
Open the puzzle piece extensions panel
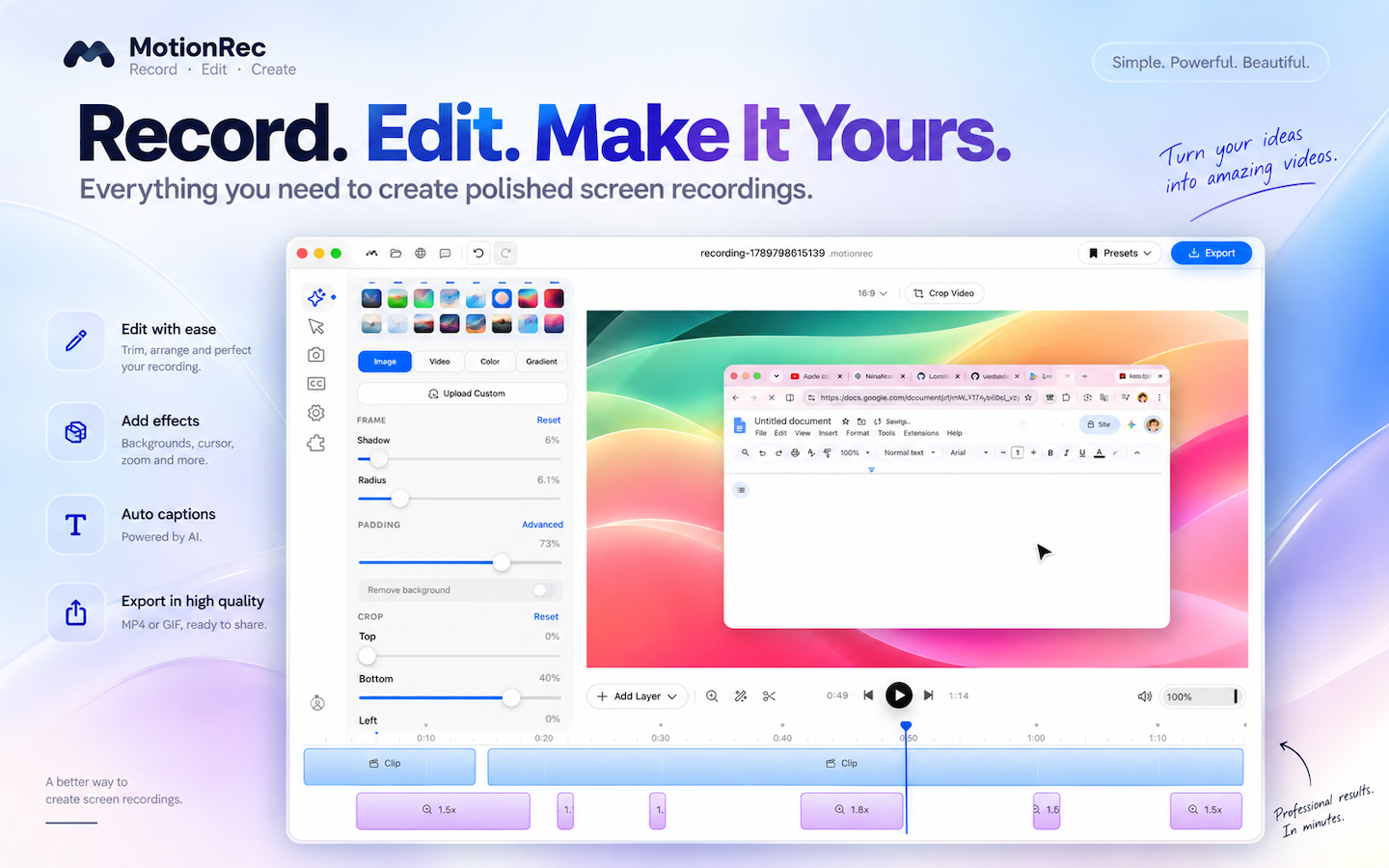[316, 443]
